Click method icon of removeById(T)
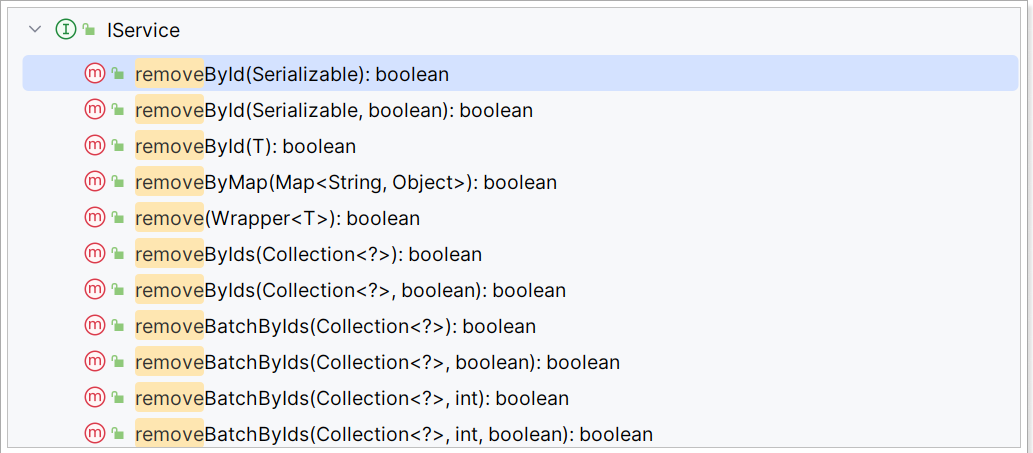The image size is (1033, 453). tap(95, 146)
